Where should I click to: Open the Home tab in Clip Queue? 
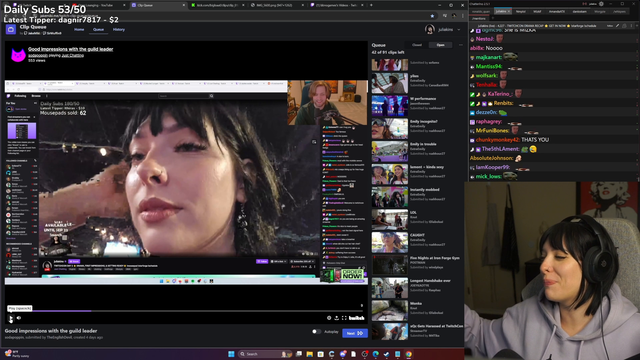click(x=79, y=29)
